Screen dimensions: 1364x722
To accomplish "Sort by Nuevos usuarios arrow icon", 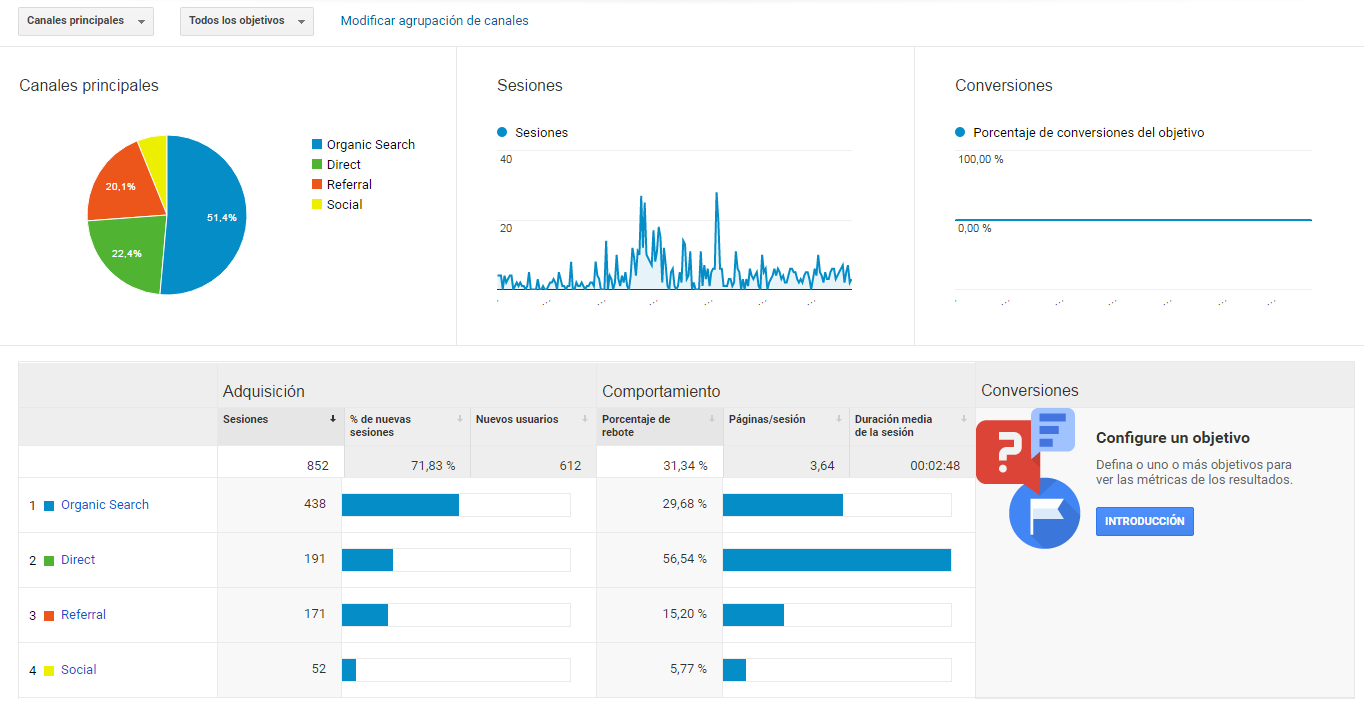I will point(586,419).
